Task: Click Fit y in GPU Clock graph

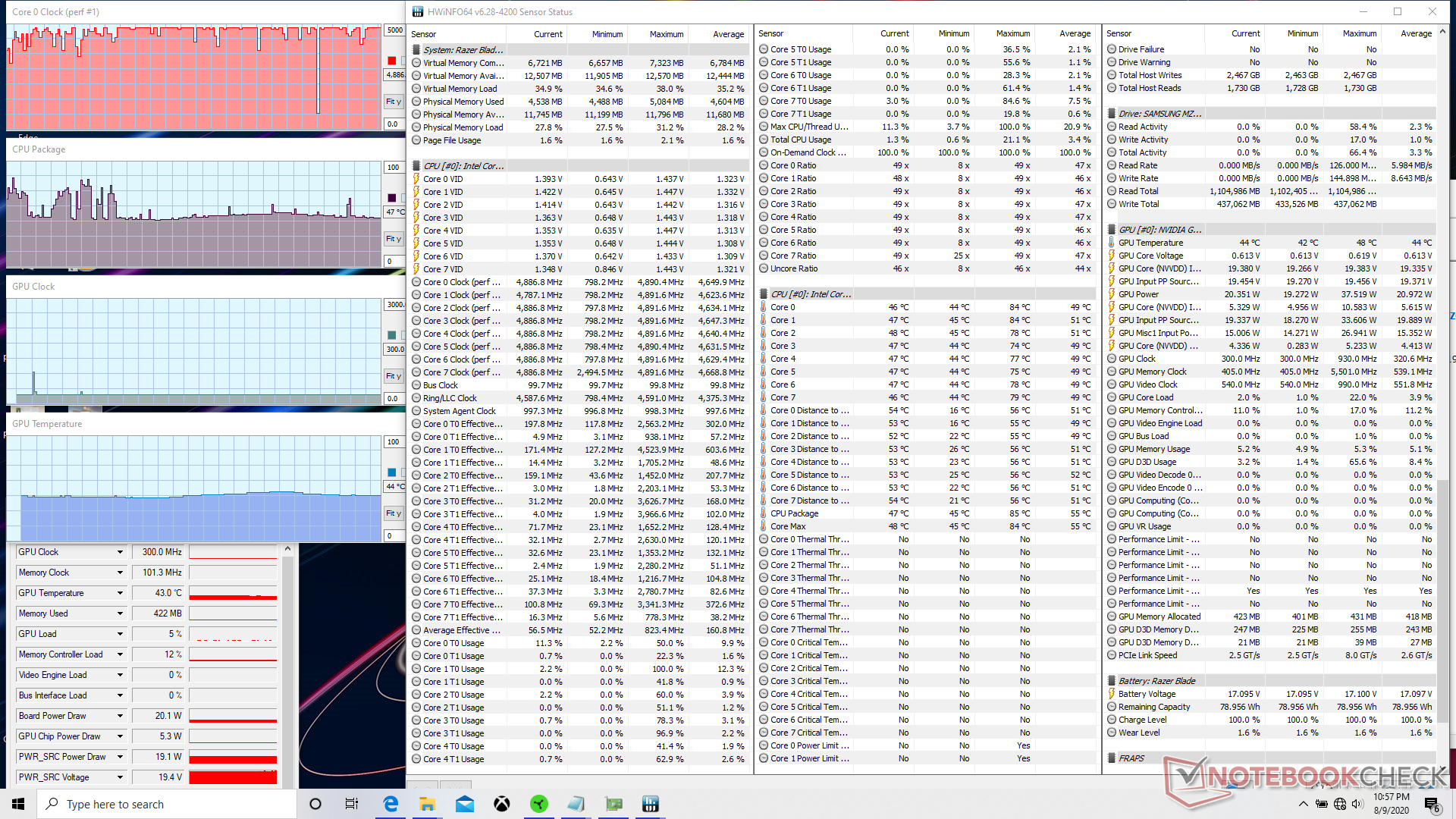Action: pyautogui.click(x=394, y=376)
